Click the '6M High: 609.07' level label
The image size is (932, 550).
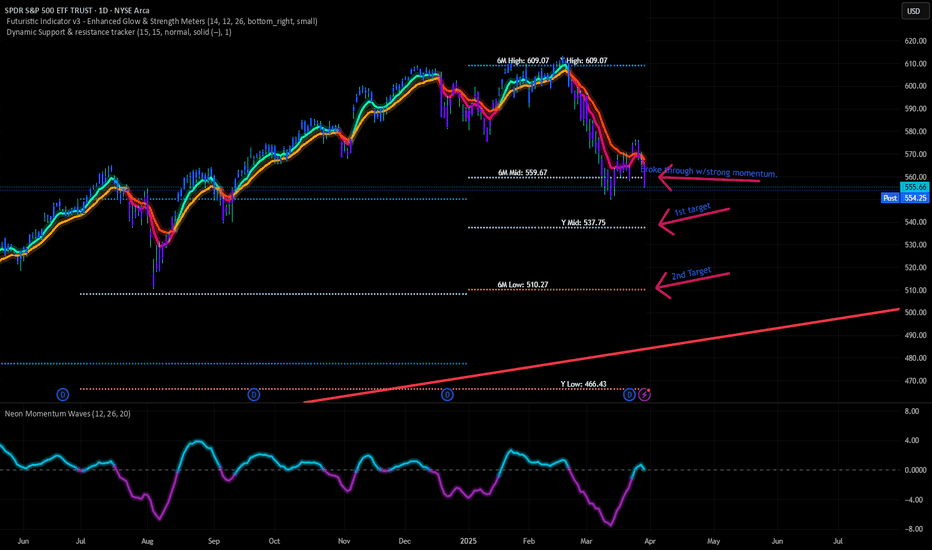coord(523,61)
